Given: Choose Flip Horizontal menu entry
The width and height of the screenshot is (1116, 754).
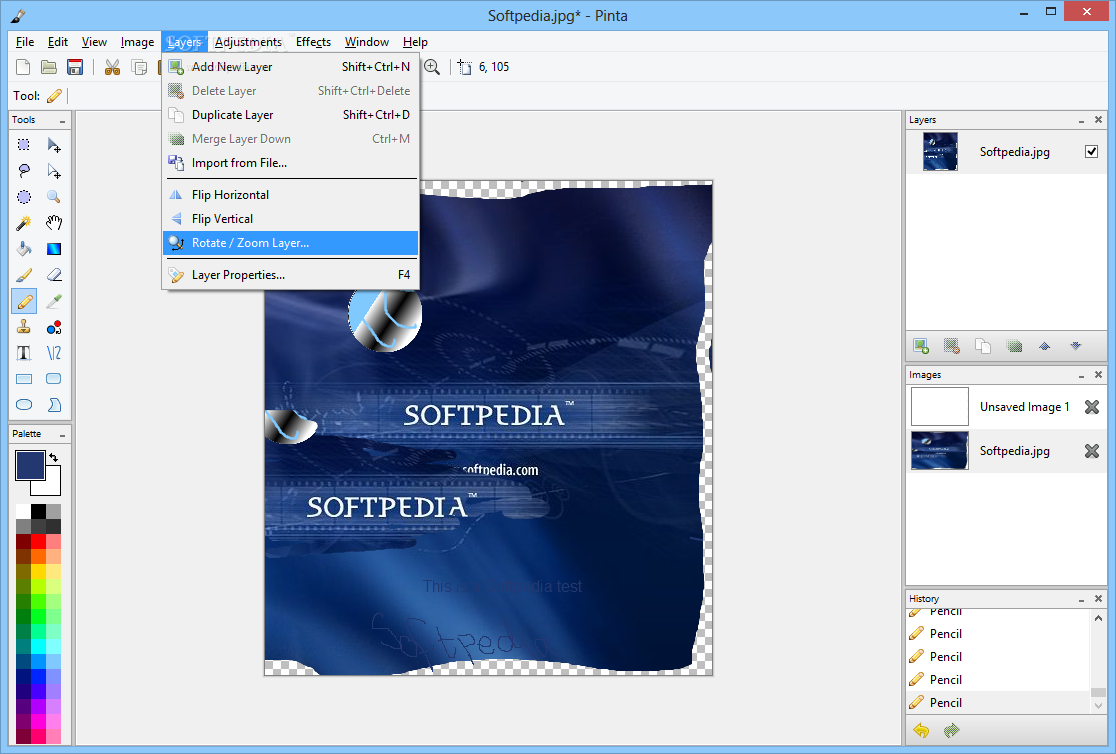Looking at the screenshot, I should click(290, 194).
